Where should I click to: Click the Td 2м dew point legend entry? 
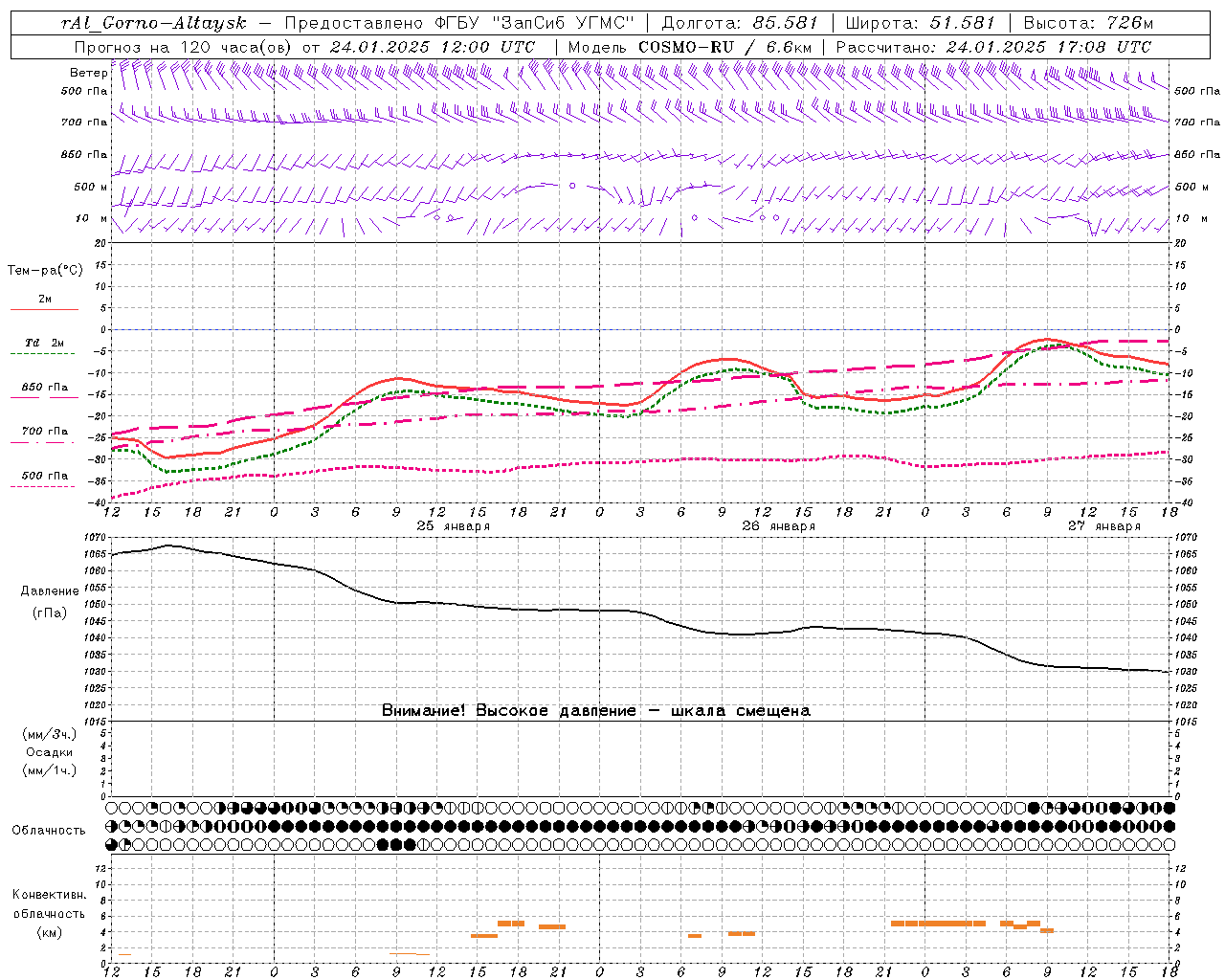click(45, 343)
